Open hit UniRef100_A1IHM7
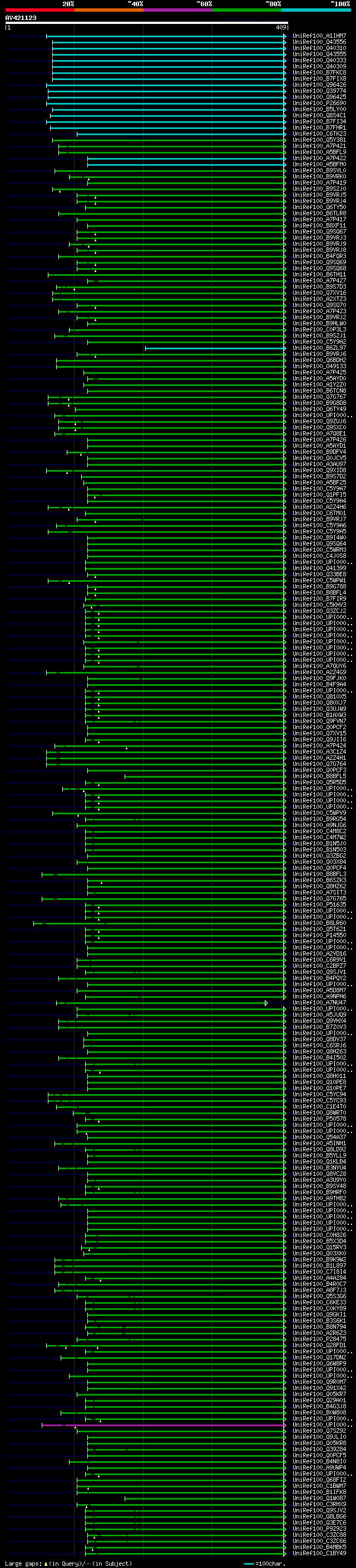Viewport: 356px width, 1568px height. click(x=319, y=36)
